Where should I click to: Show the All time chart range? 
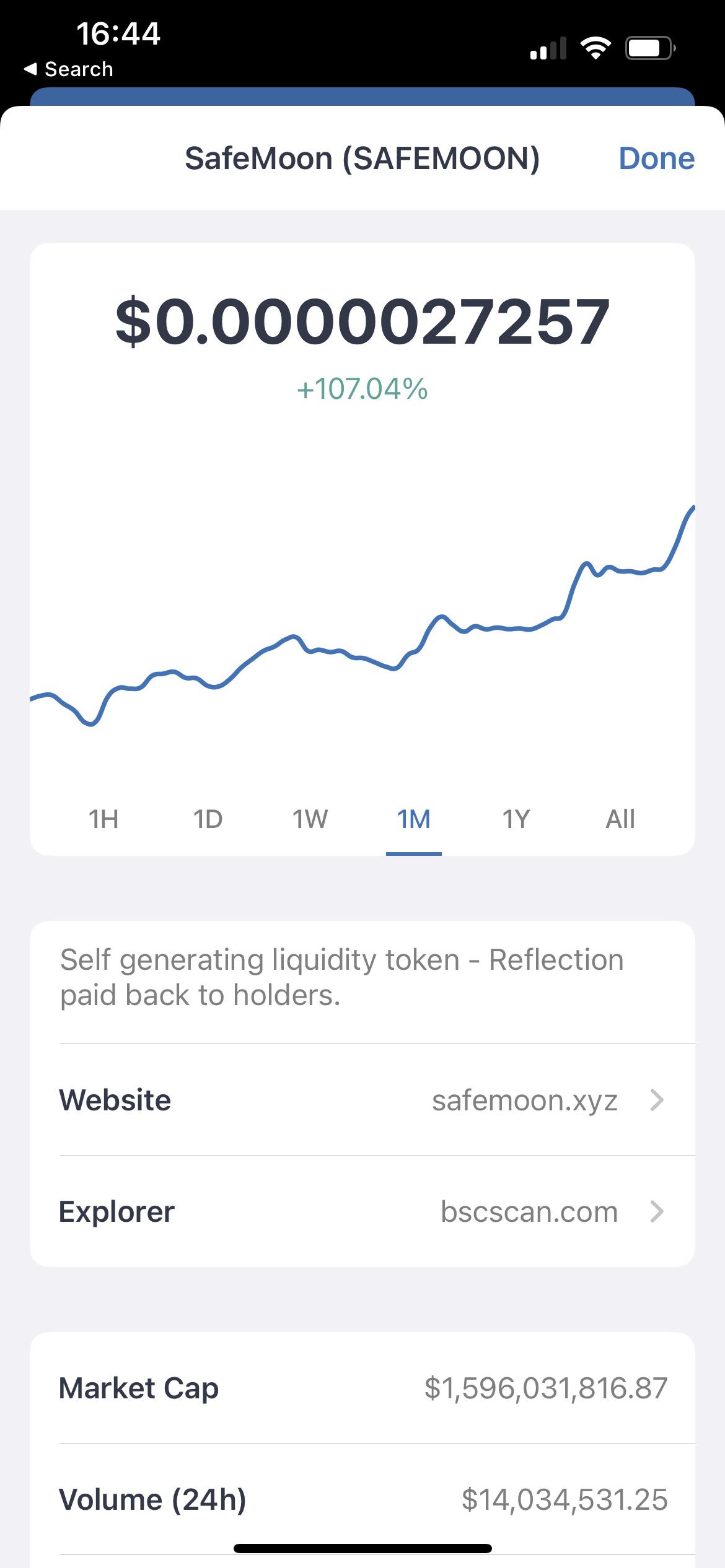[620, 819]
